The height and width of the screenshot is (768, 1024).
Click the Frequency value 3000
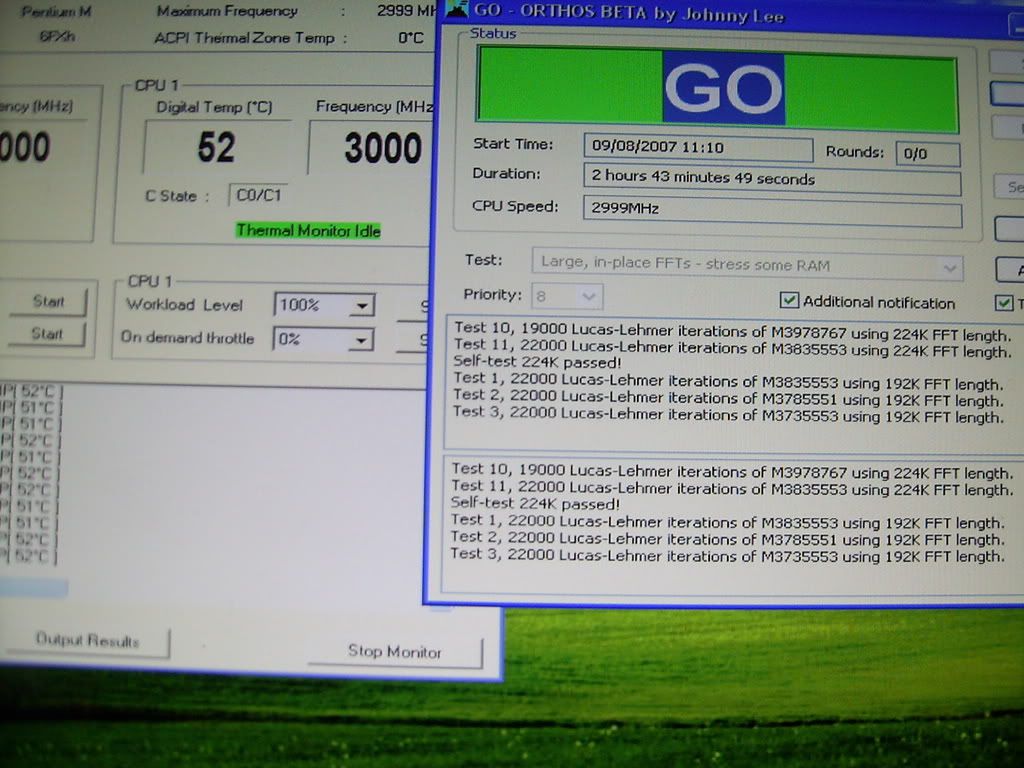pos(383,149)
